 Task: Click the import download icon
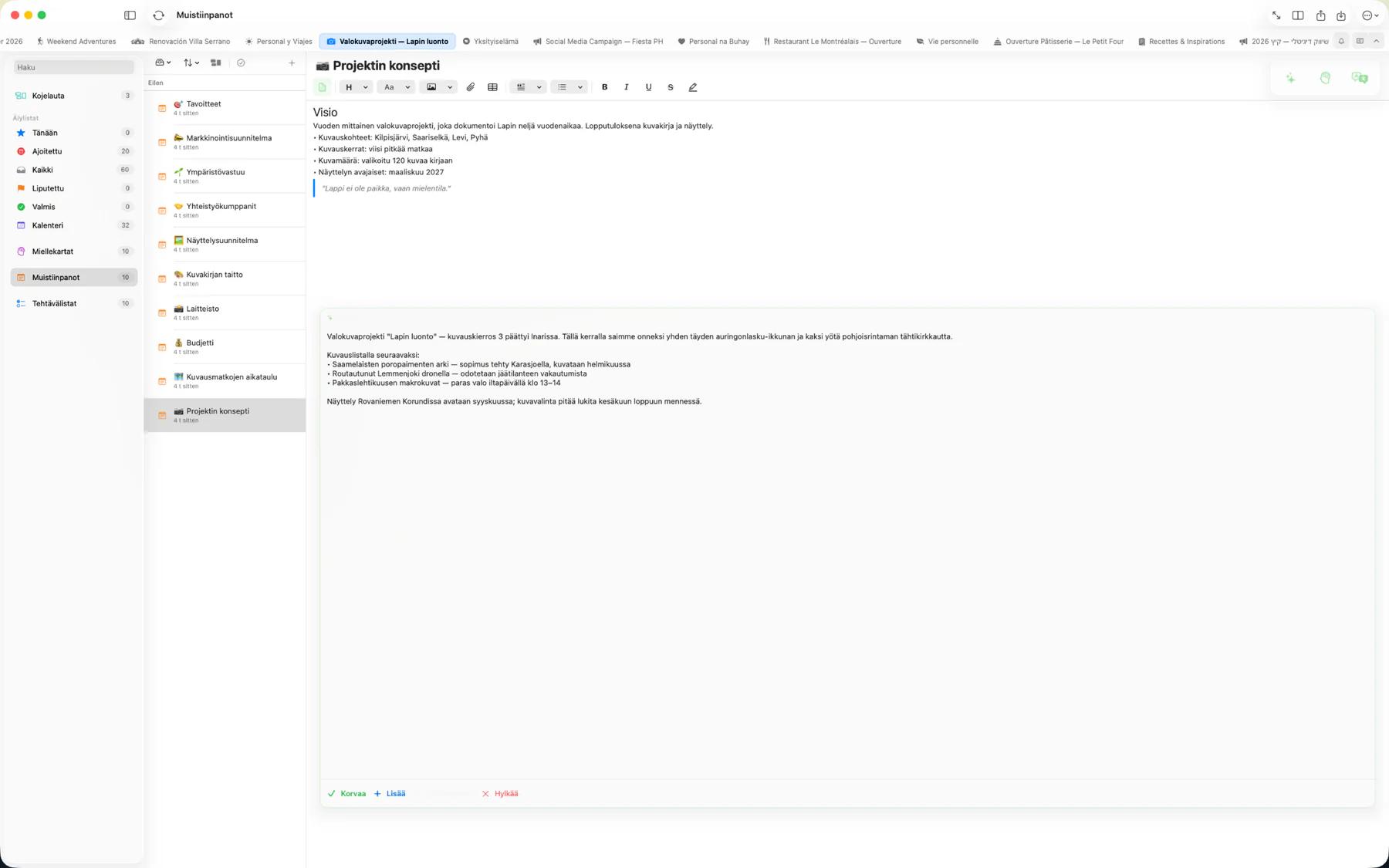coord(1341,15)
